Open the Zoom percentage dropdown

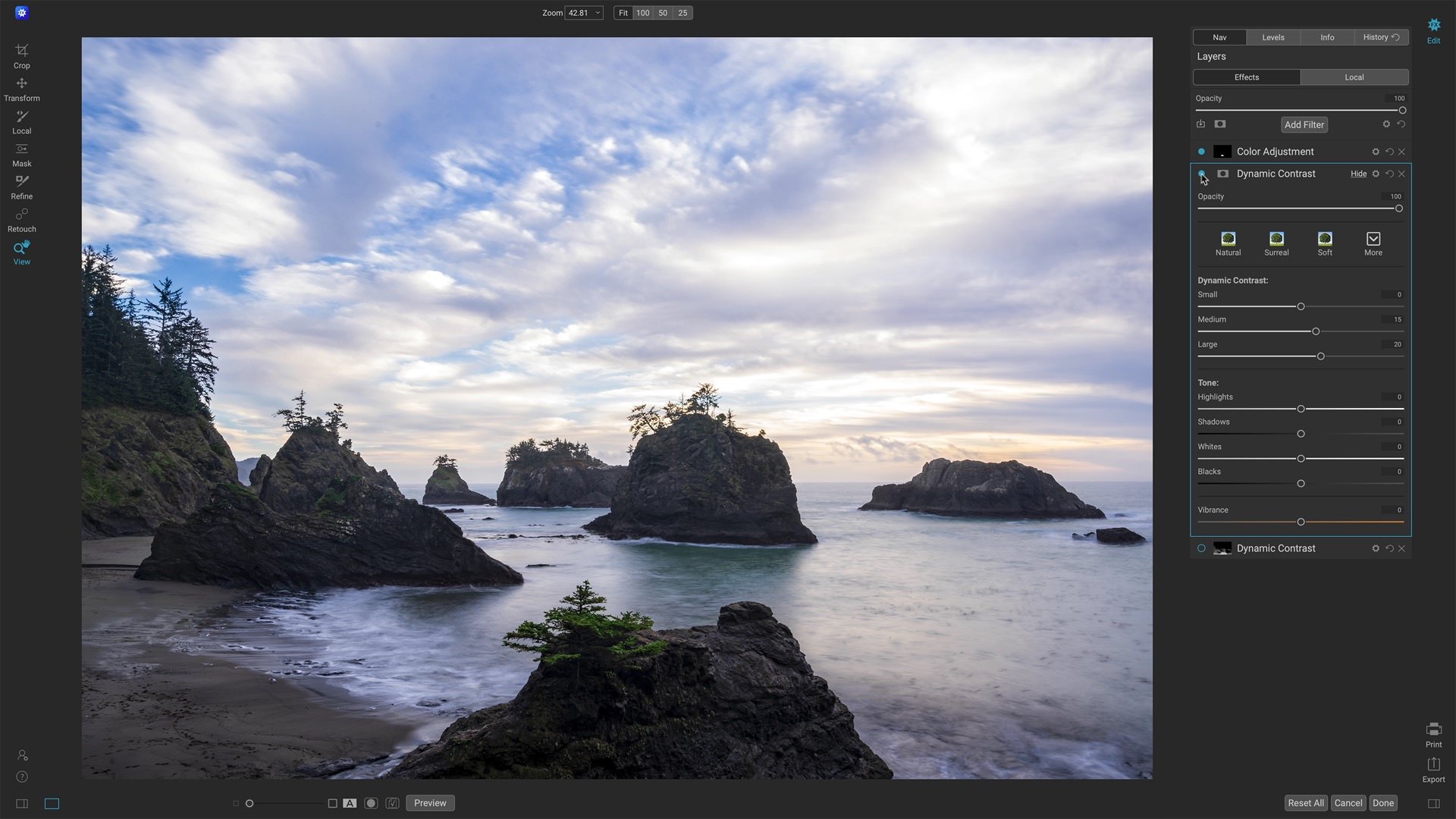[x=584, y=13]
